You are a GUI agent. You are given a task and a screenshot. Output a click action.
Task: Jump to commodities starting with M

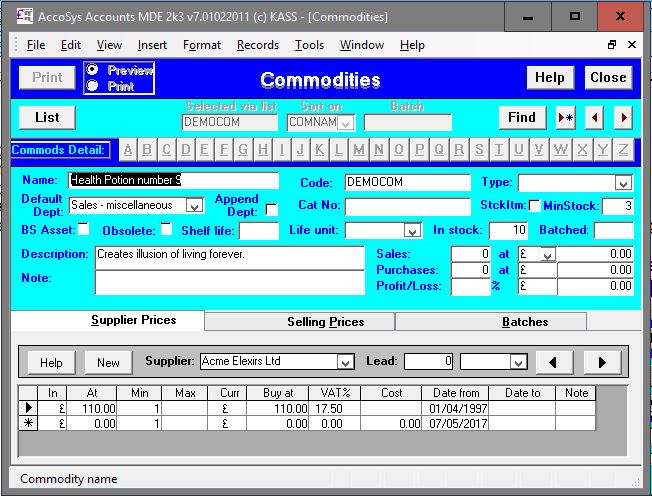tap(359, 150)
